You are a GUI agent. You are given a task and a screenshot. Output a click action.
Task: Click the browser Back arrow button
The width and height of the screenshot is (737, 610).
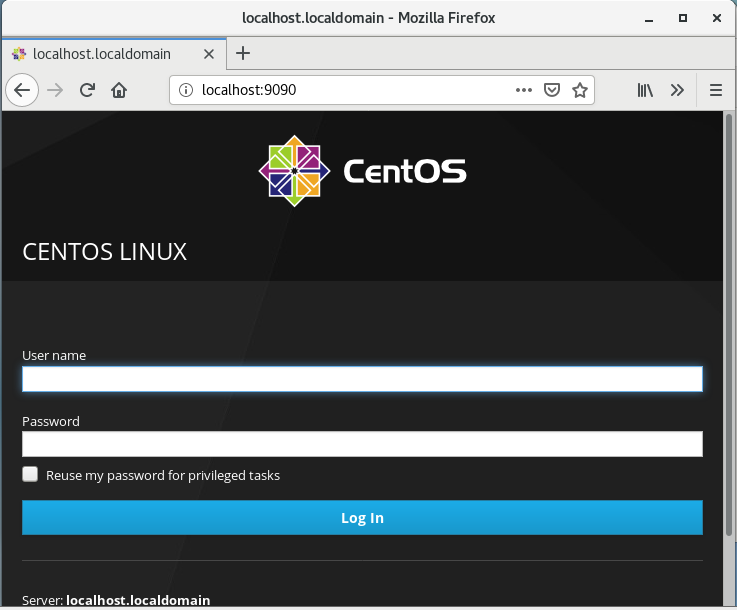coord(22,90)
